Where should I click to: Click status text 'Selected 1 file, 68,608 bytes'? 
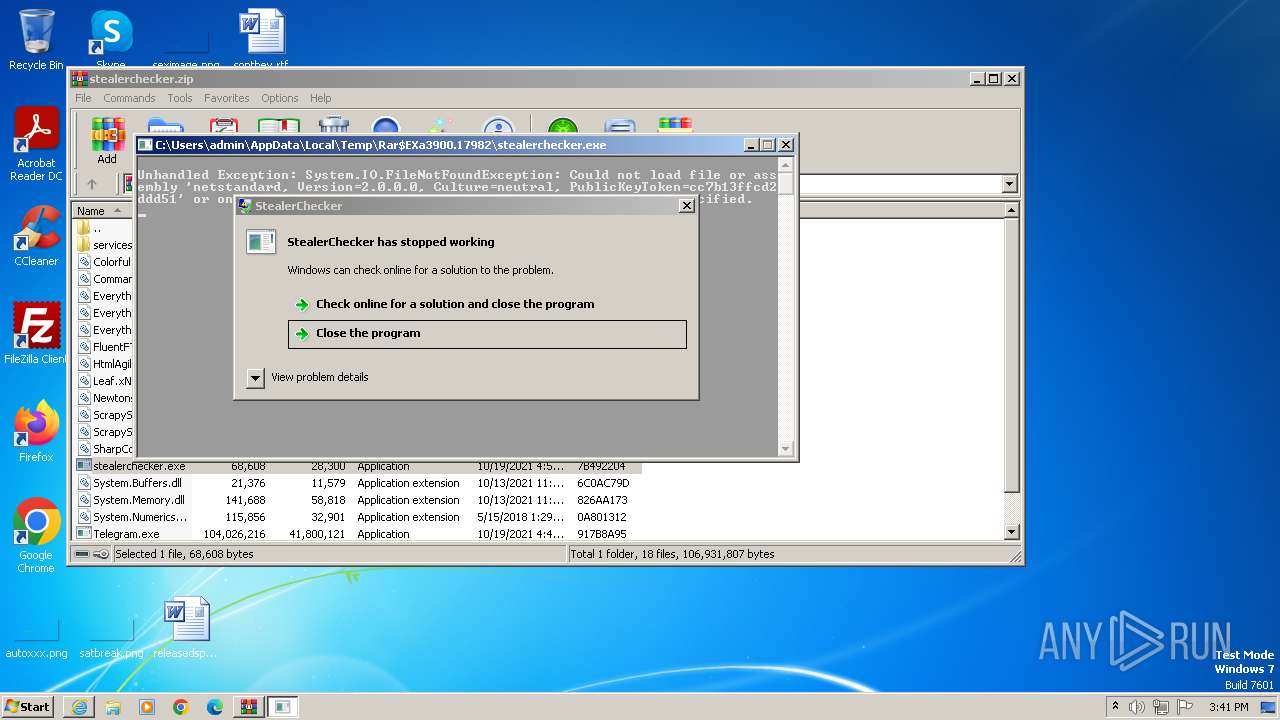pos(184,554)
